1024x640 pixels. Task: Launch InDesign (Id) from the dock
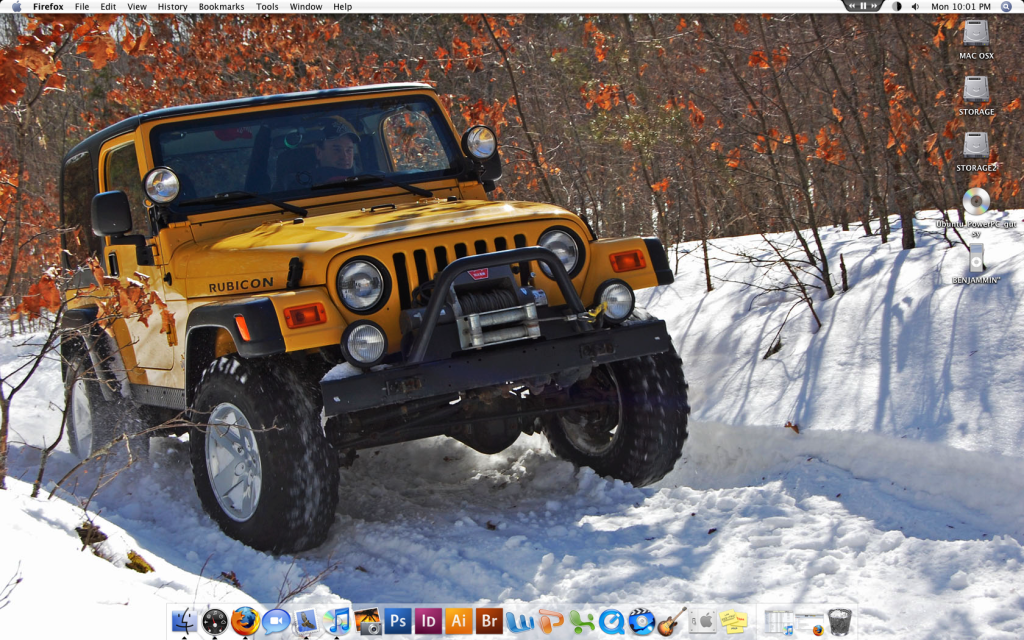click(x=428, y=621)
